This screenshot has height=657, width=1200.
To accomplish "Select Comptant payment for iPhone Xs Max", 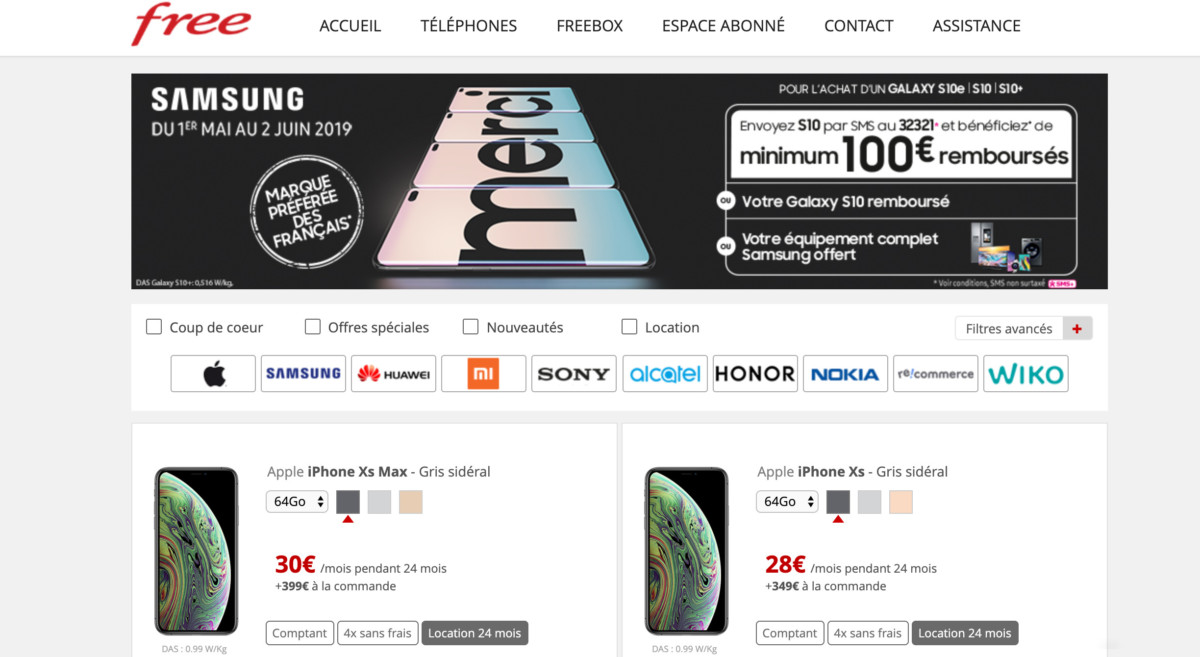I will pos(299,633).
